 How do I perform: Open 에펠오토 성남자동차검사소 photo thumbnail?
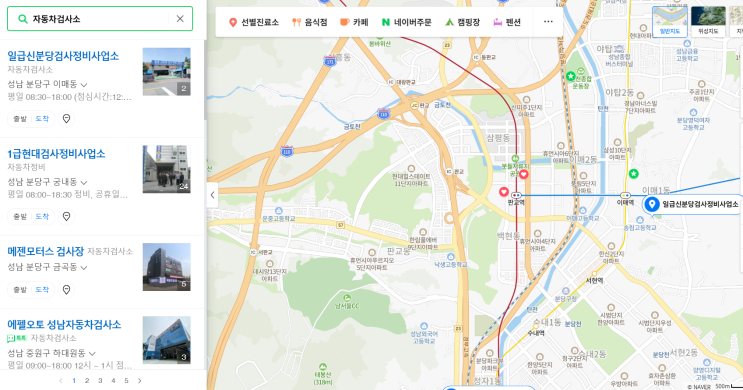pyautogui.click(x=167, y=340)
